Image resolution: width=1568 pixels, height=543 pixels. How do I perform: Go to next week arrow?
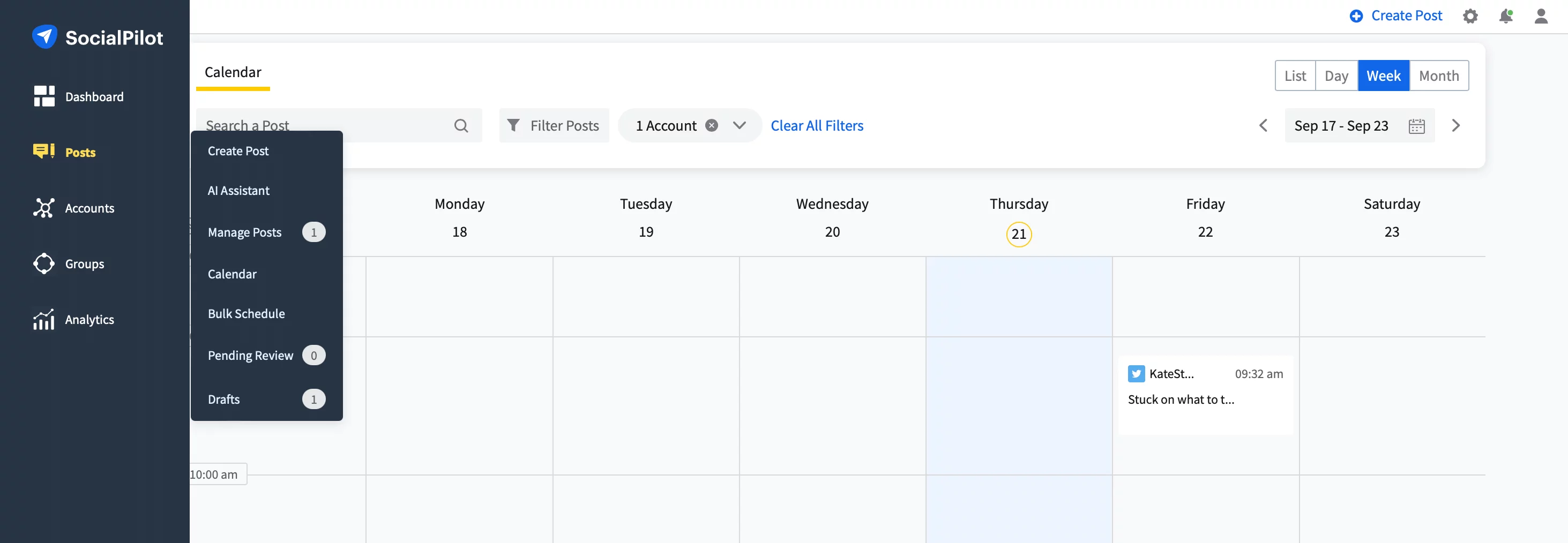tap(1455, 125)
